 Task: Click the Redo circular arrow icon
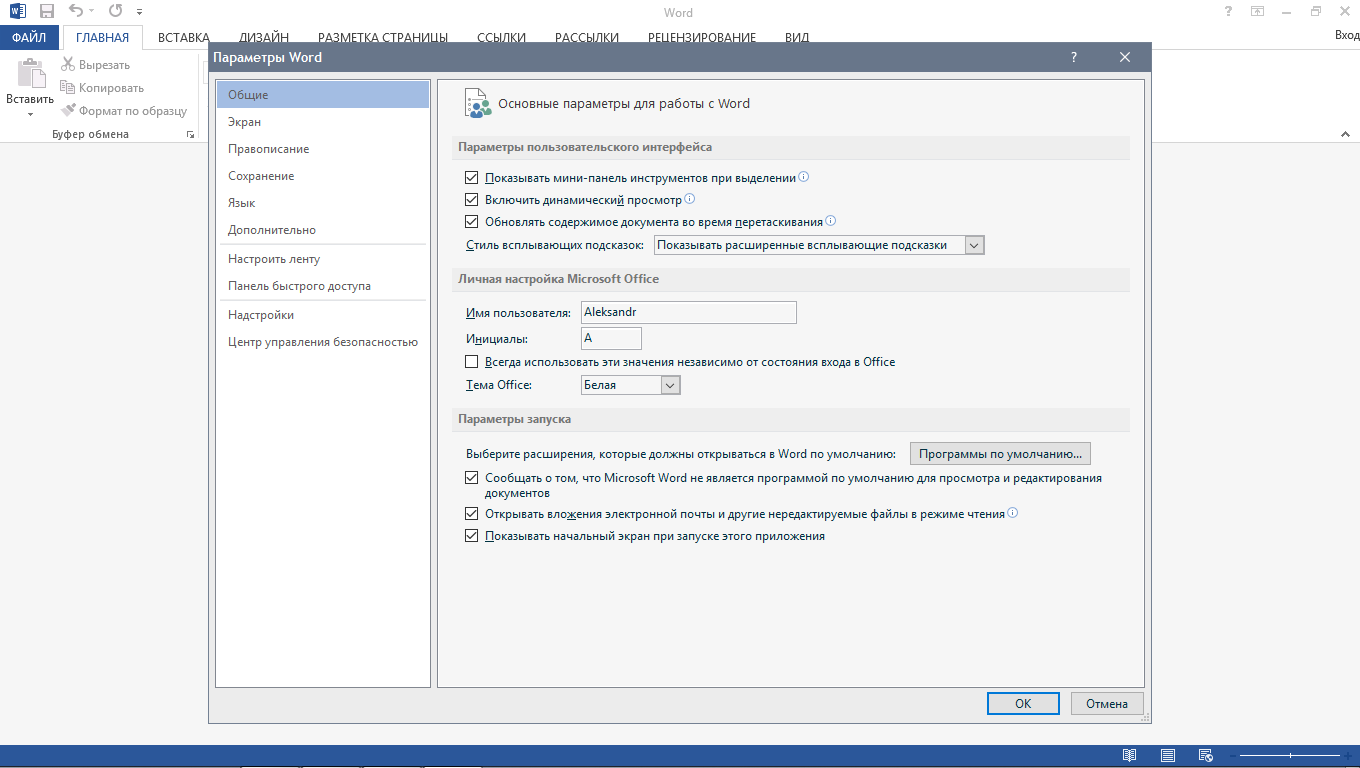coord(115,12)
